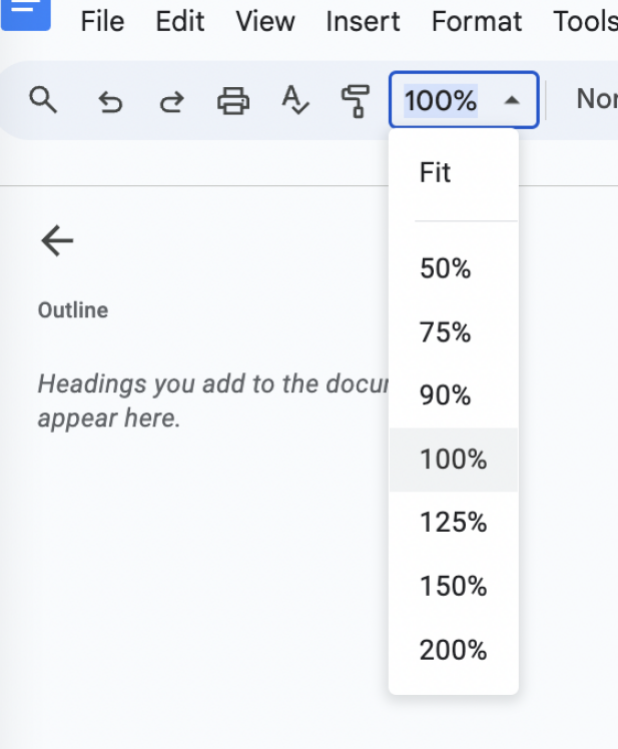
Task: Click the Outline heading text
Action: click(x=73, y=310)
